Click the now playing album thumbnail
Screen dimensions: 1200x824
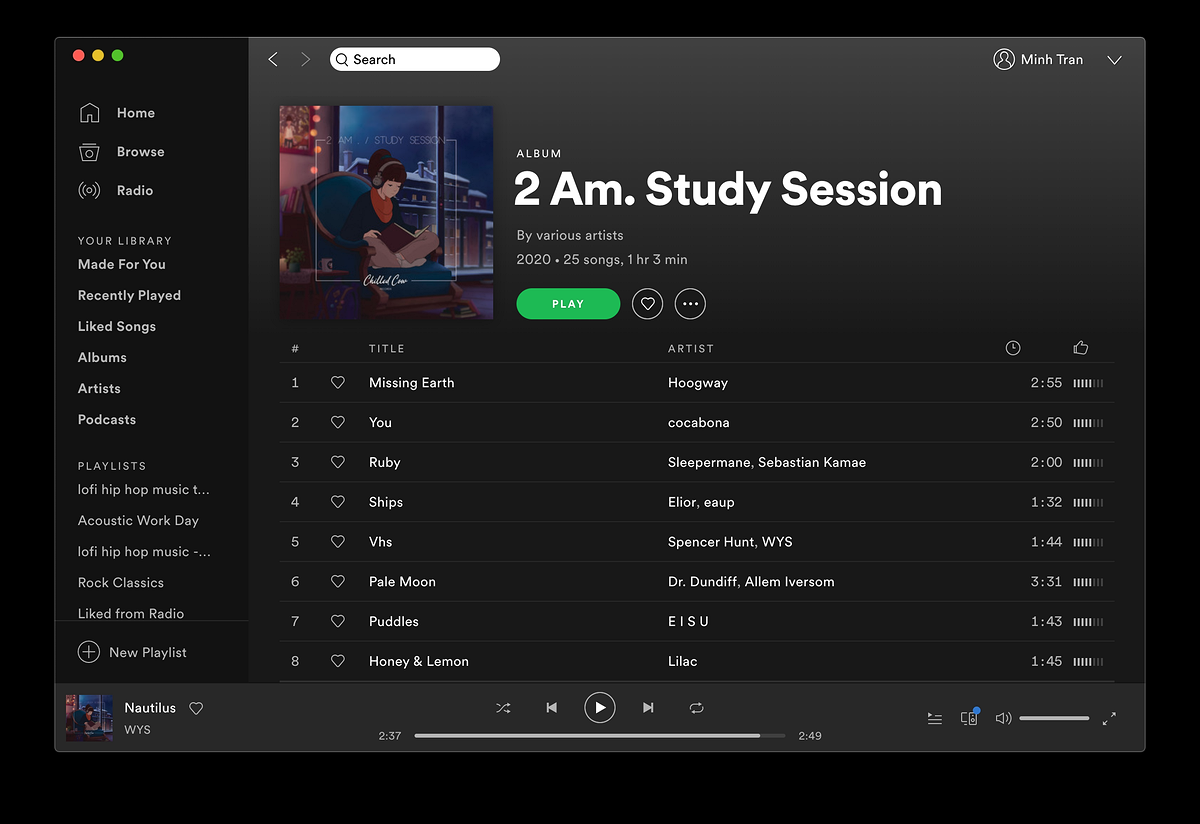coord(90,718)
